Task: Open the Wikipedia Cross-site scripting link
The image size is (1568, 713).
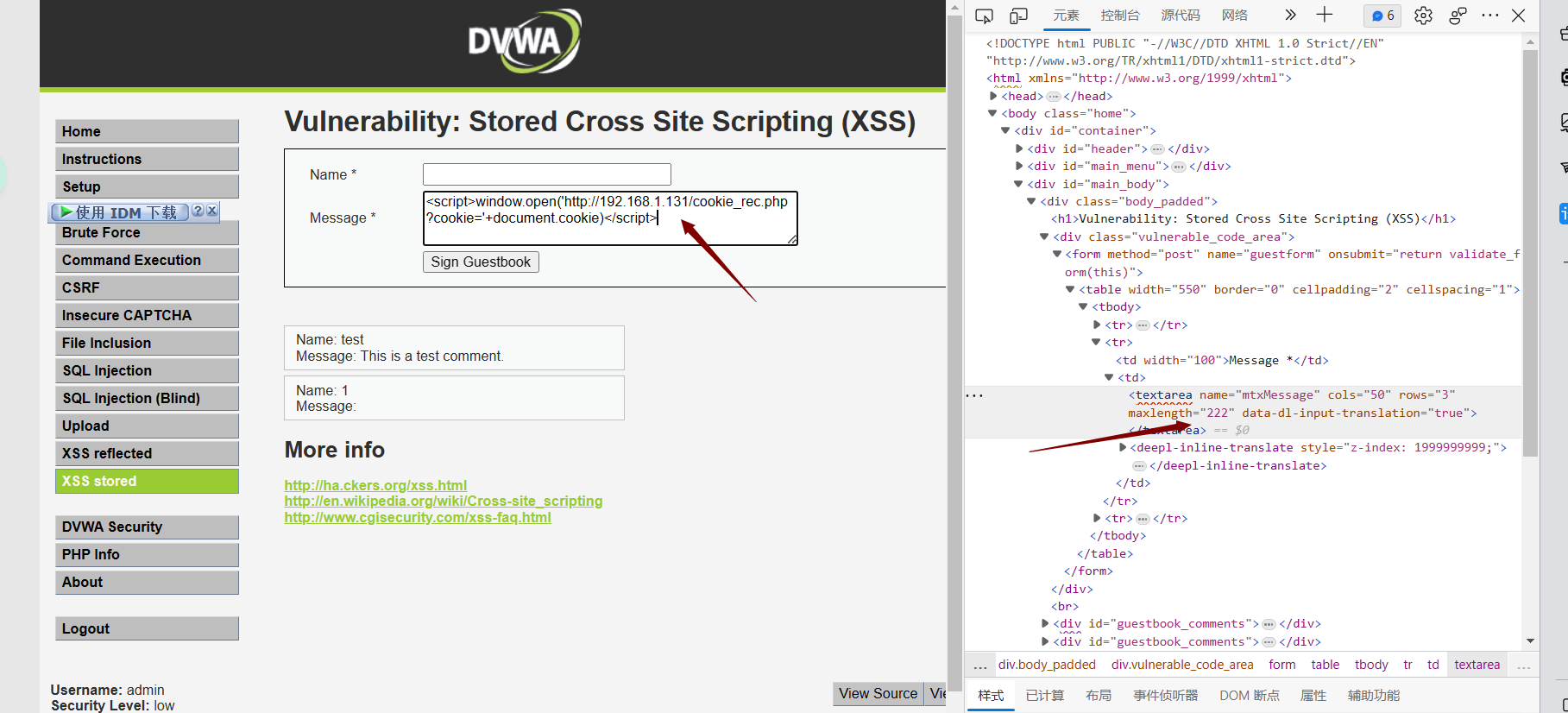Action: coord(444,501)
